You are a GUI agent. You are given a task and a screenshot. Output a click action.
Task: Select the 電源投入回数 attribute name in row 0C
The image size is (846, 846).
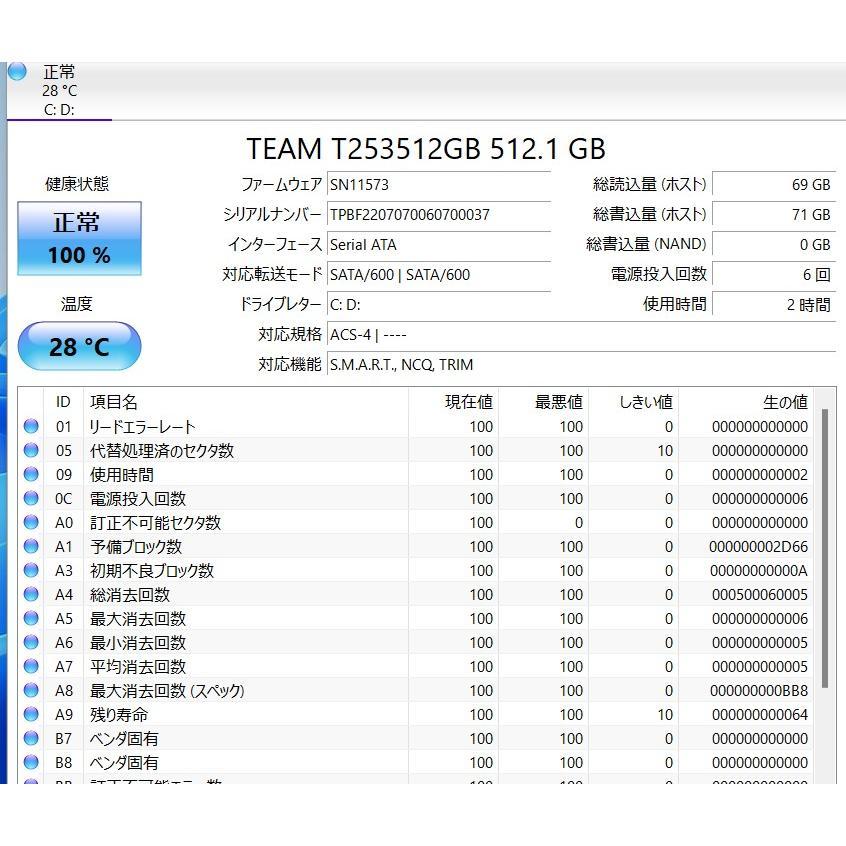tap(138, 499)
